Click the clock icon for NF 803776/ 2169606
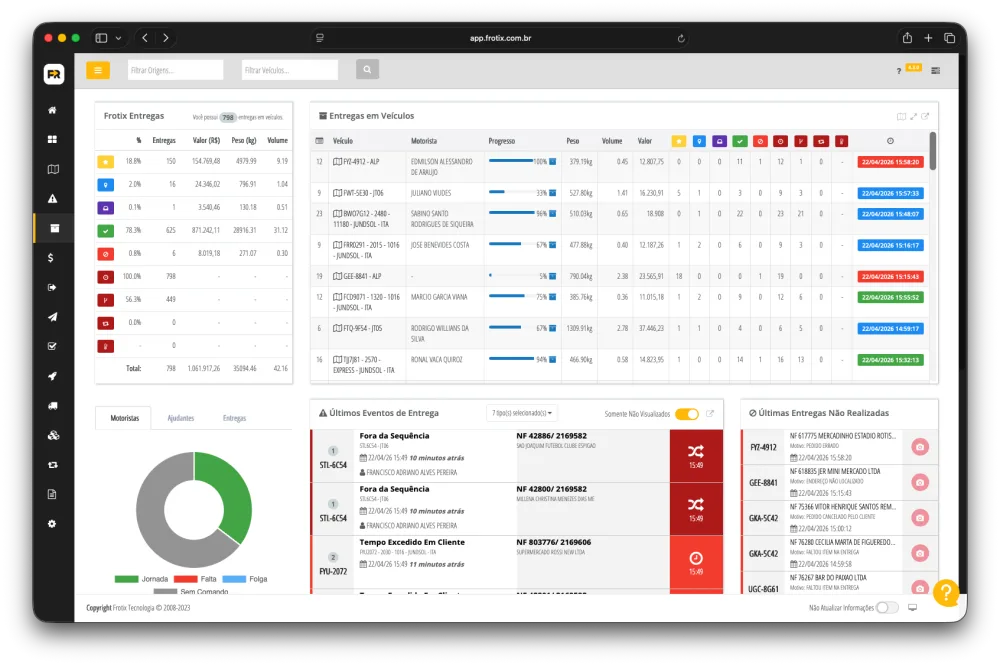Viewport: 1000px width, 666px height. click(696, 558)
